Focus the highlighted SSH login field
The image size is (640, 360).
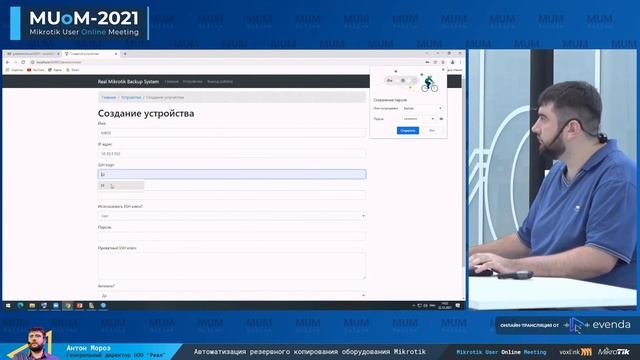[232, 174]
